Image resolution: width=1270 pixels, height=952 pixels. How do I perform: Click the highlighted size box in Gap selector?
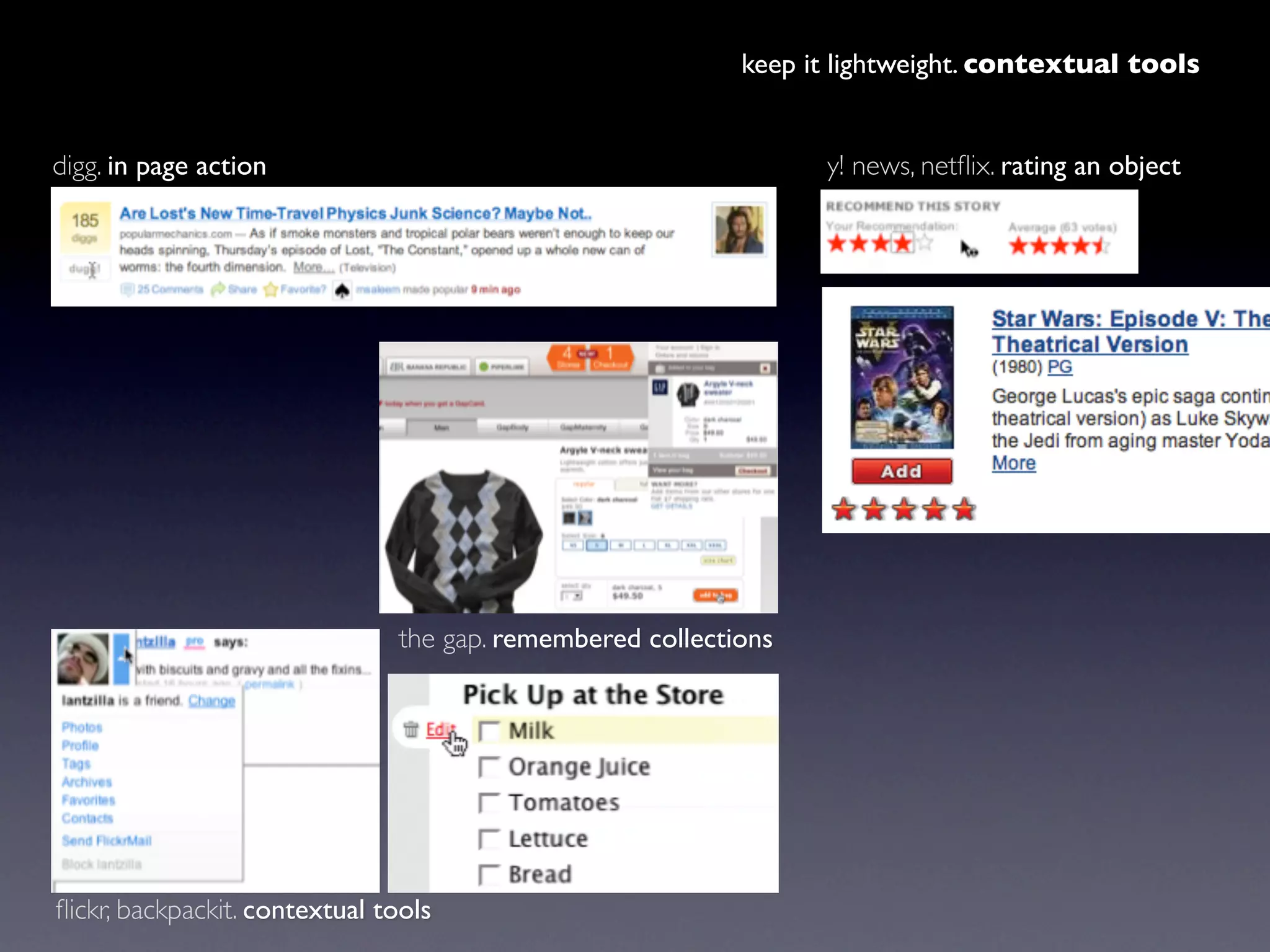click(597, 545)
